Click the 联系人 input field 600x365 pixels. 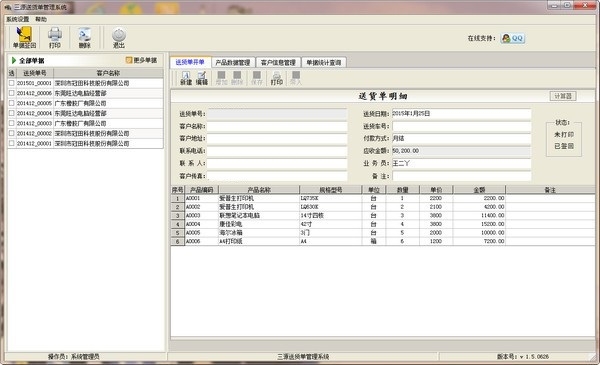pos(277,163)
